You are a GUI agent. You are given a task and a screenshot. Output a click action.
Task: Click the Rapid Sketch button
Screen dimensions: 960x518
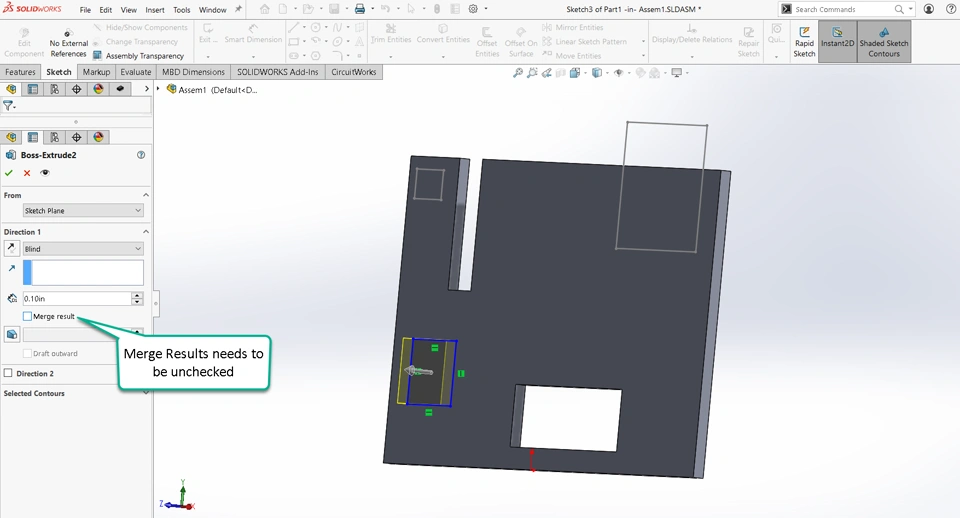(x=804, y=42)
